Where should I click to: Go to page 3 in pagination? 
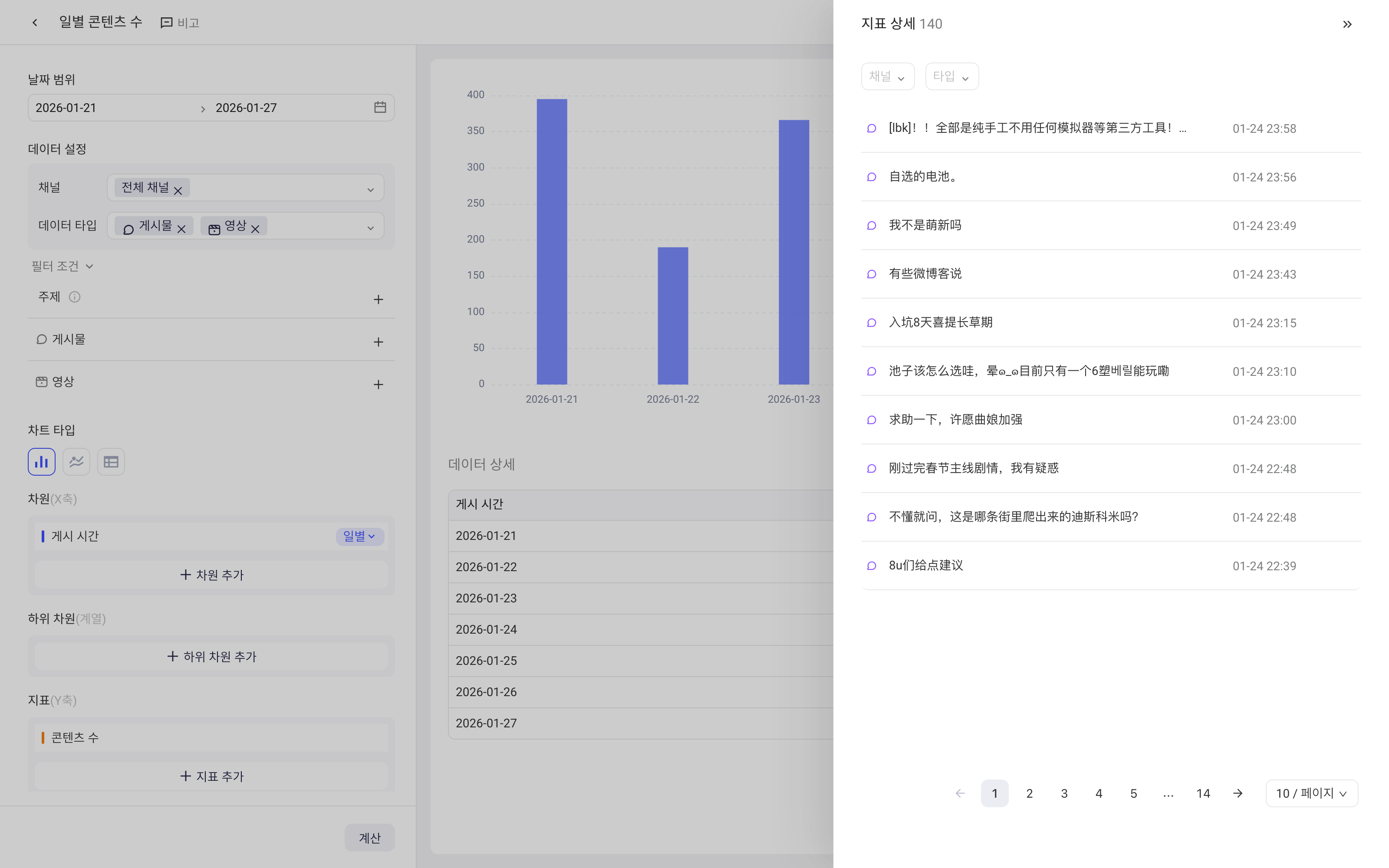click(x=1064, y=793)
